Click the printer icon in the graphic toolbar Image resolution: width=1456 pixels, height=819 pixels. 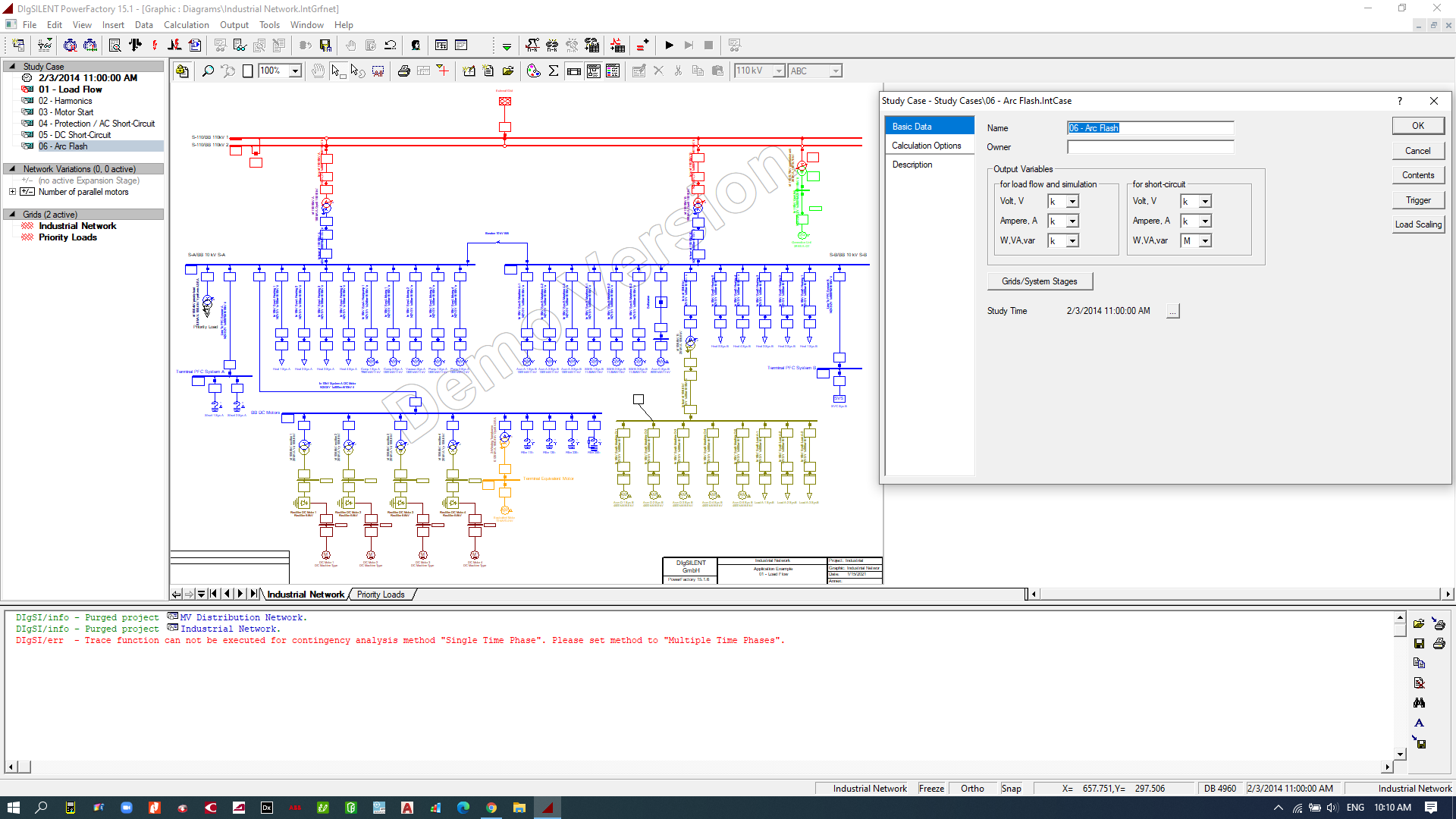point(404,71)
